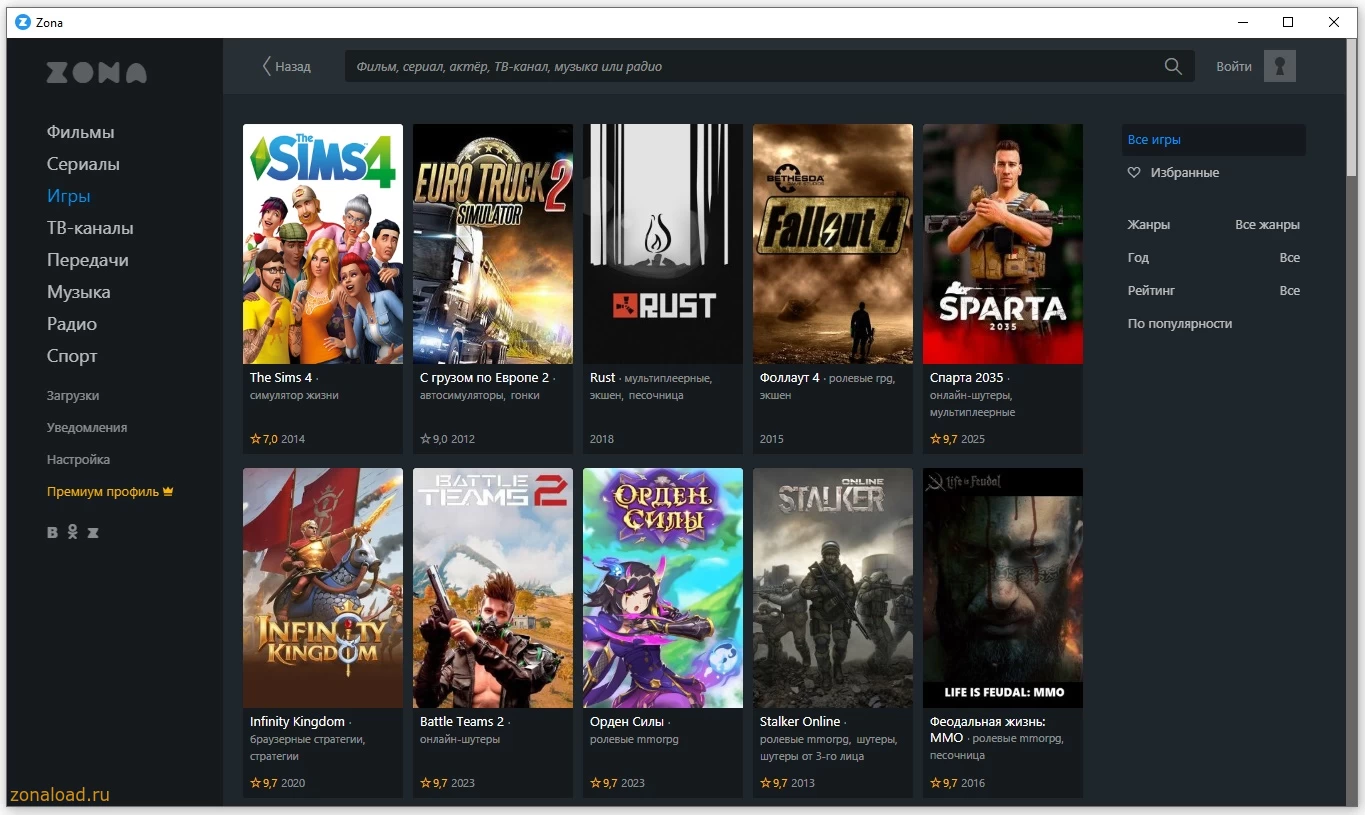Viewport: 1365px width, 815px height.
Task: Change sorting from По популярности
Action: click(x=1180, y=324)
